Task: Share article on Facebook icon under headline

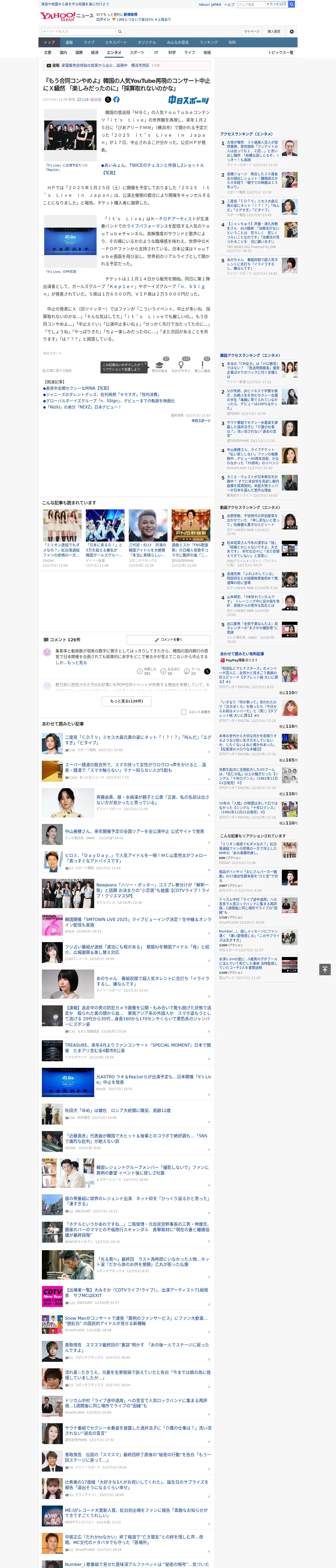Action: pos(116,99)
